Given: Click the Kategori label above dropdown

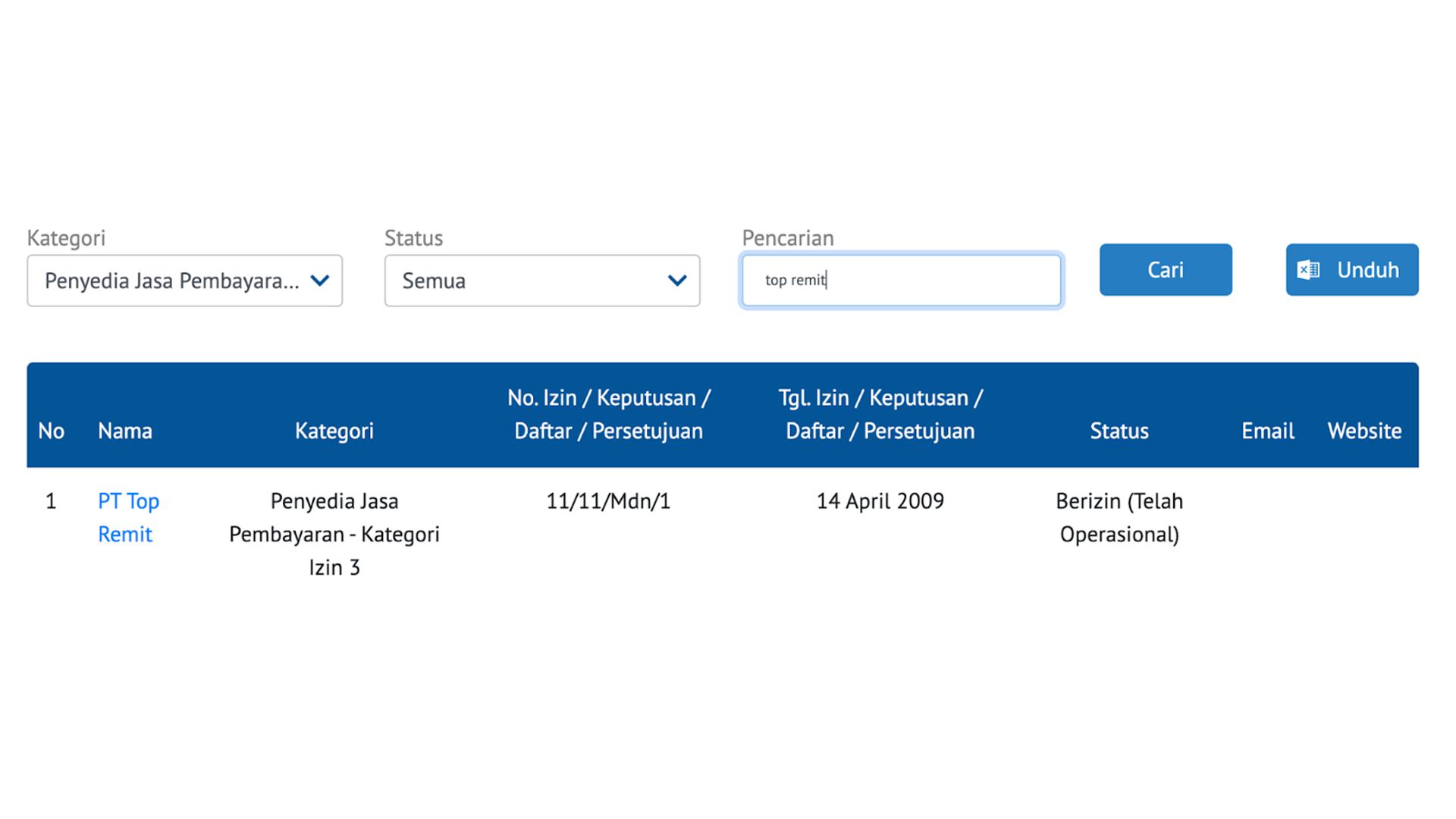Looking at the screenshot, I should coord(66,238).
